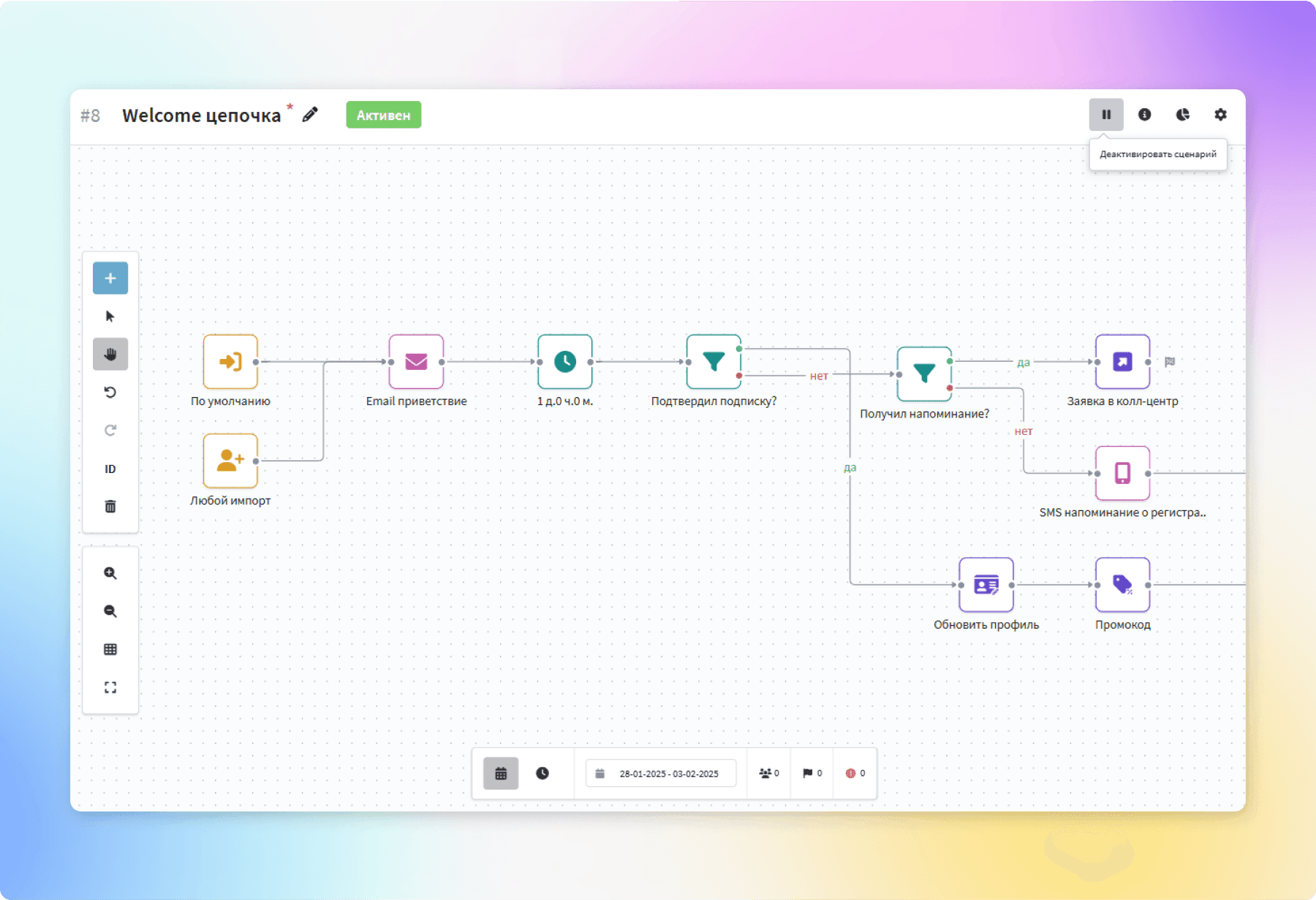The width and height of the screenshot is (1316, 900).
Task: Open the date range picker field
Action: pyautogui.click(x=661, y=774)
